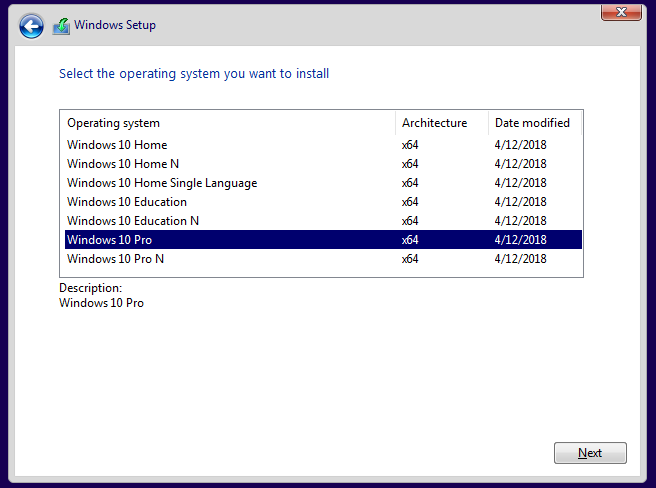This screenshot has width=656, height=488.
Task: Click the 4/12/2018 date for Windows 10 Home N
Action: tap(520, 164)
